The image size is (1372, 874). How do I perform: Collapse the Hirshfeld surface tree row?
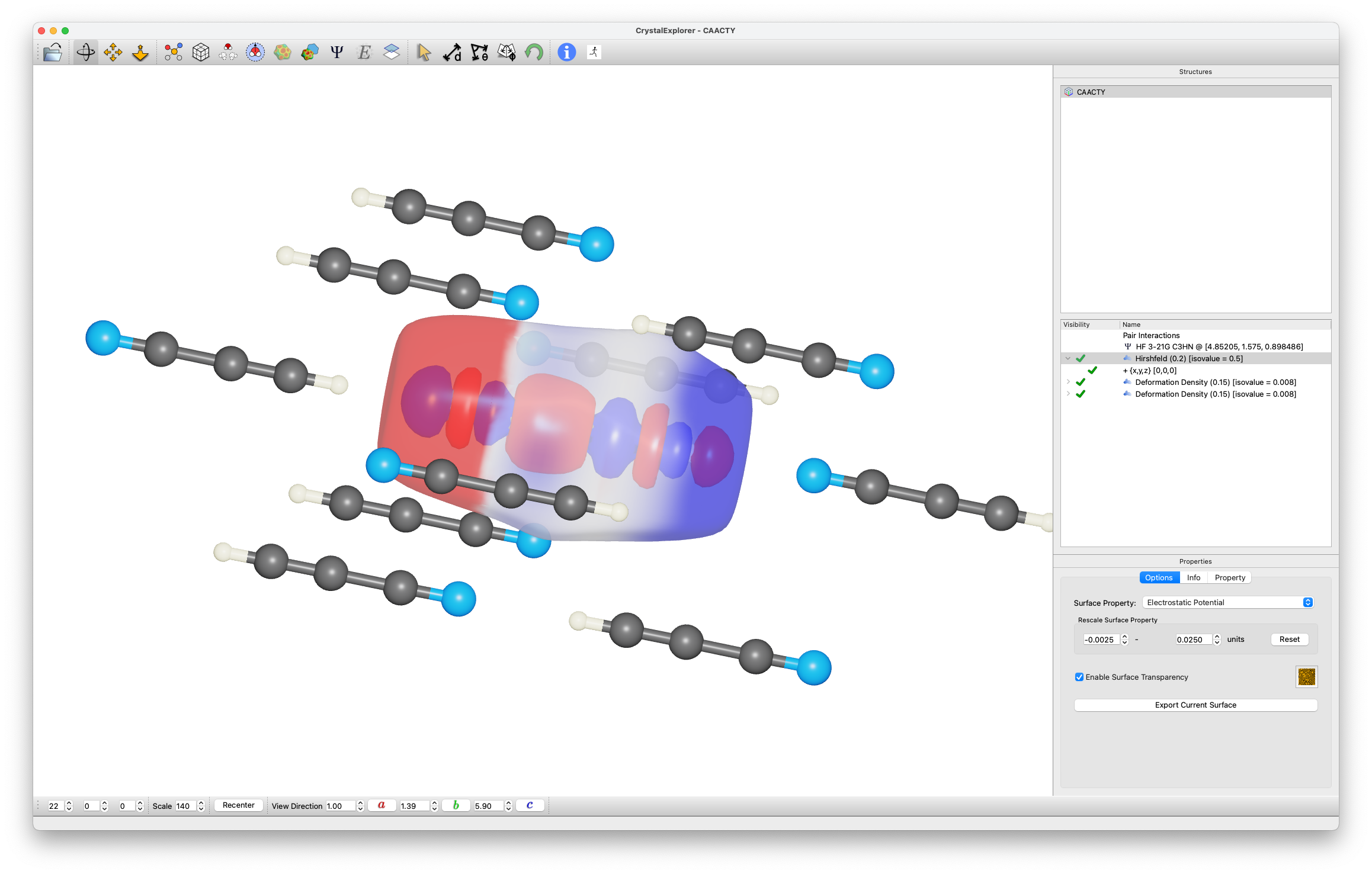click(1068, 358)
